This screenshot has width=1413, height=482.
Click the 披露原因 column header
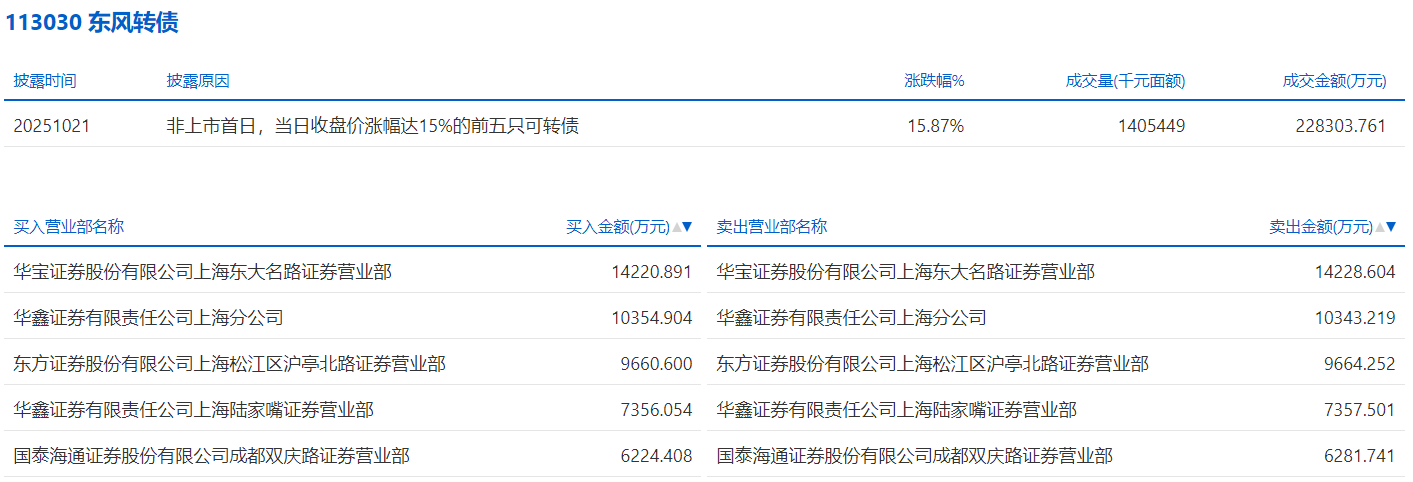pos(198,81)
